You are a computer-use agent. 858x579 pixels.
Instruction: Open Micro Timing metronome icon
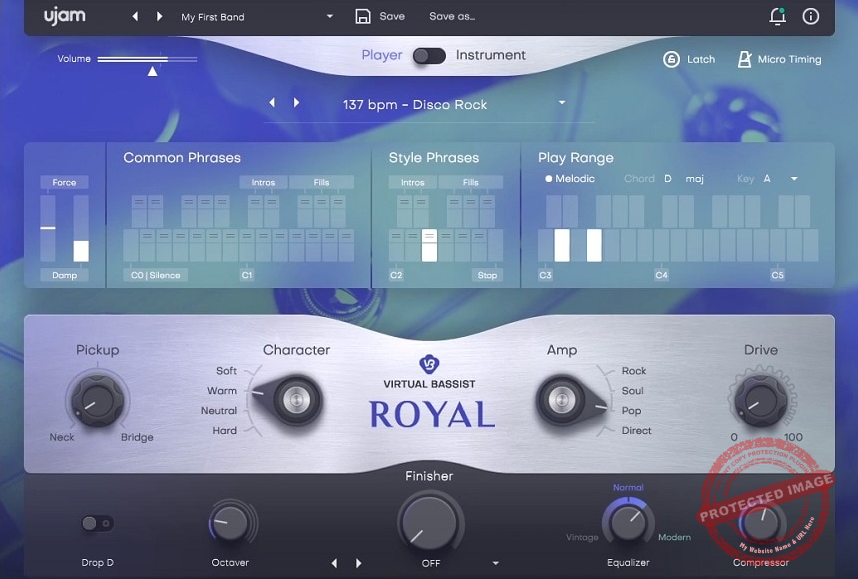pyautogui.click(x=744, y=59)
